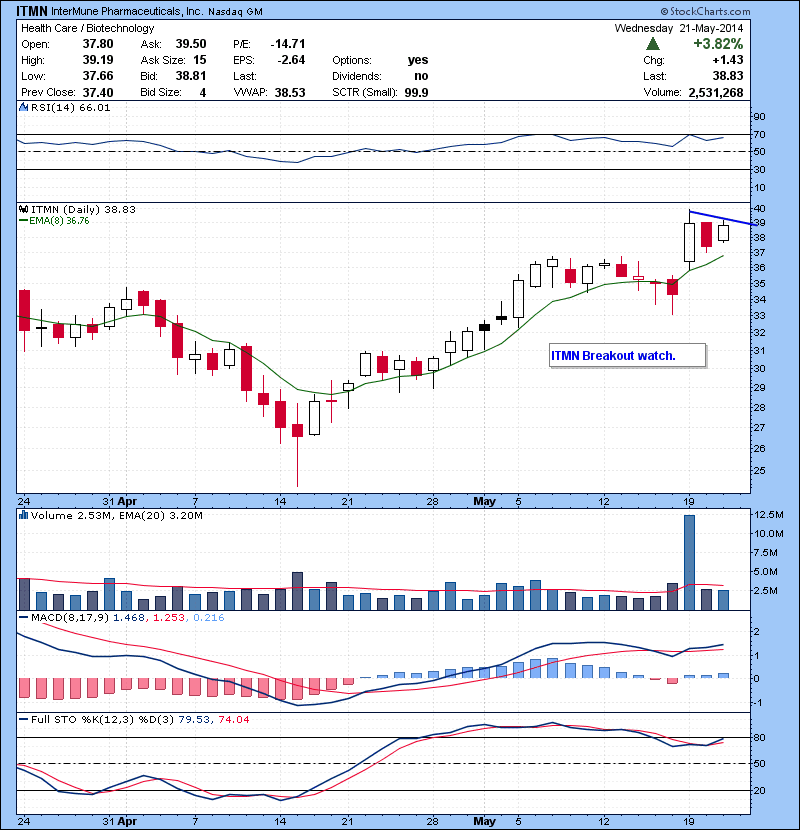Image resolution: width=800 pixels, height=830 pixels.
Task: Click the 31 Apr date label under the price chart
Action: point(120,501)
